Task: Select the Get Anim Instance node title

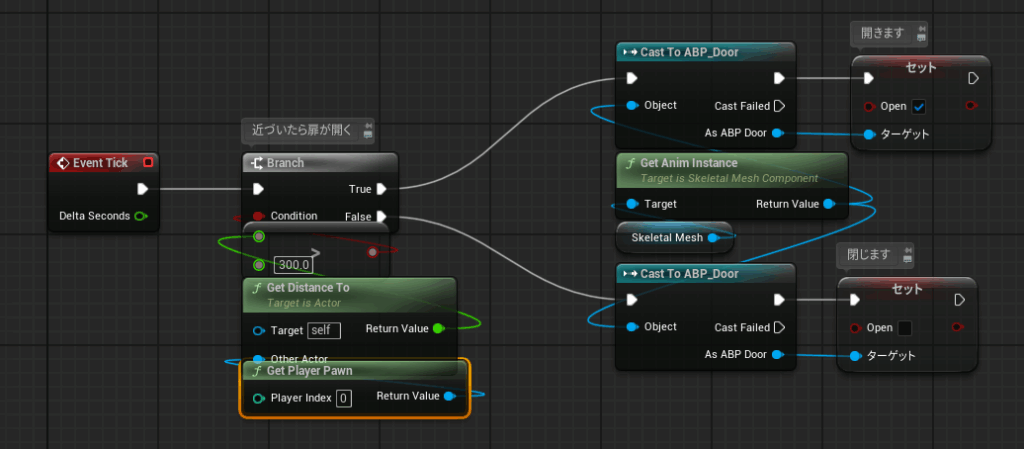Action: 688,163
